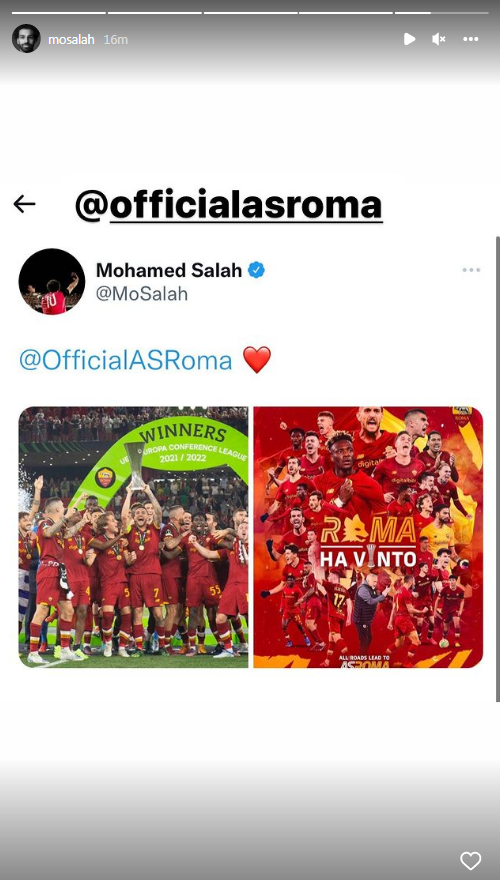This screenshot has height=880, width=500.
Task: Open the @officialasroma mention sticker
Action: (x=228, y=205)
